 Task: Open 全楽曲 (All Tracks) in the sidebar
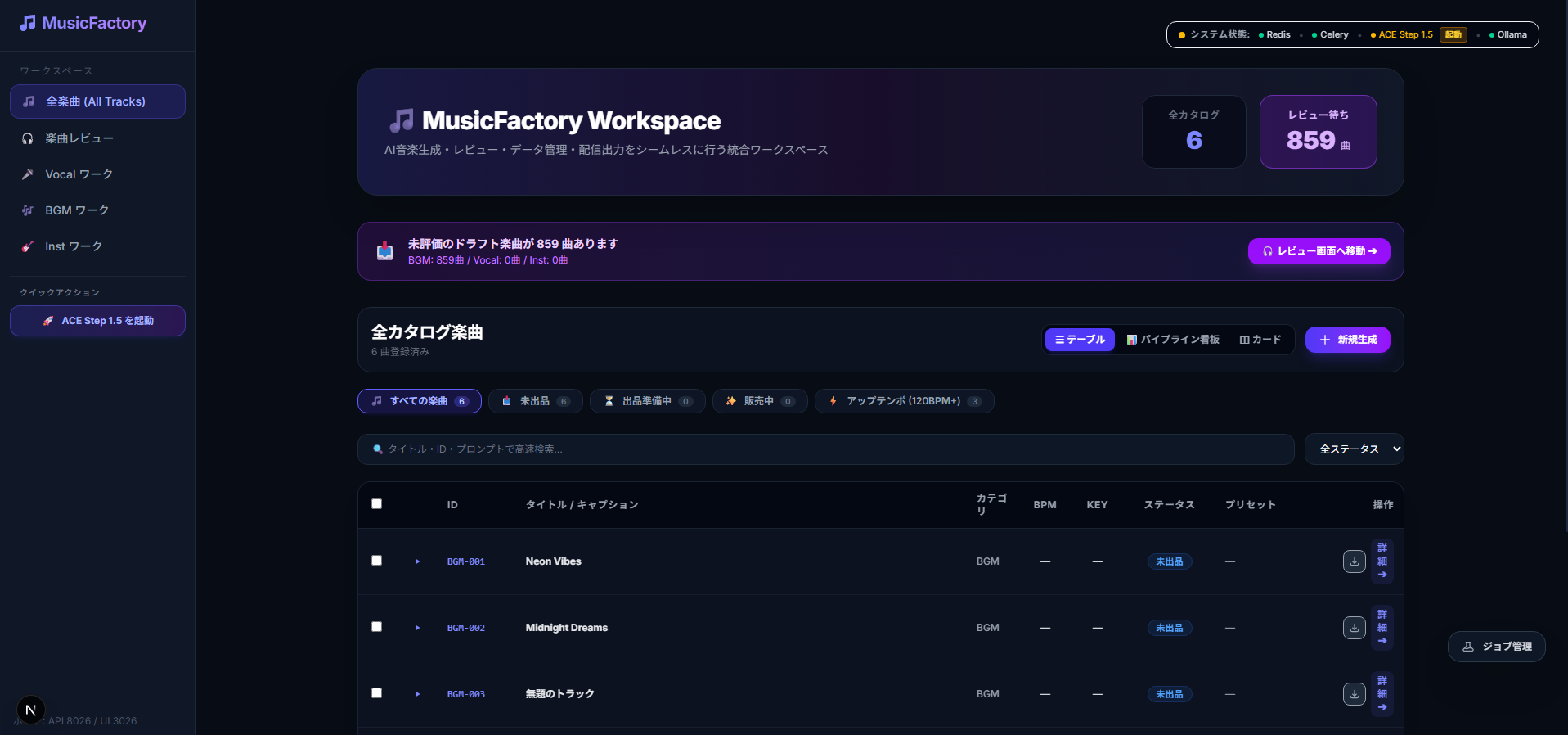(97, 101)
